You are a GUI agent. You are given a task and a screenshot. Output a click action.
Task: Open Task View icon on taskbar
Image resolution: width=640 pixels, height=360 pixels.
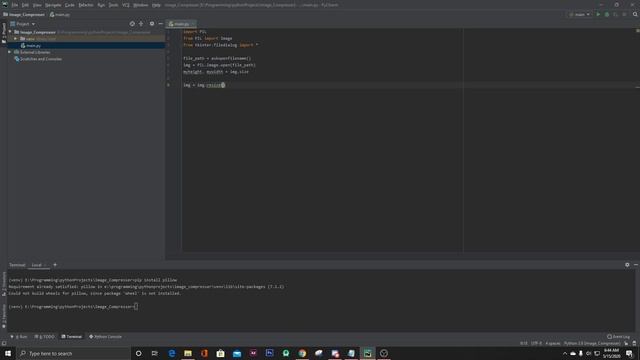click(155, 353)
